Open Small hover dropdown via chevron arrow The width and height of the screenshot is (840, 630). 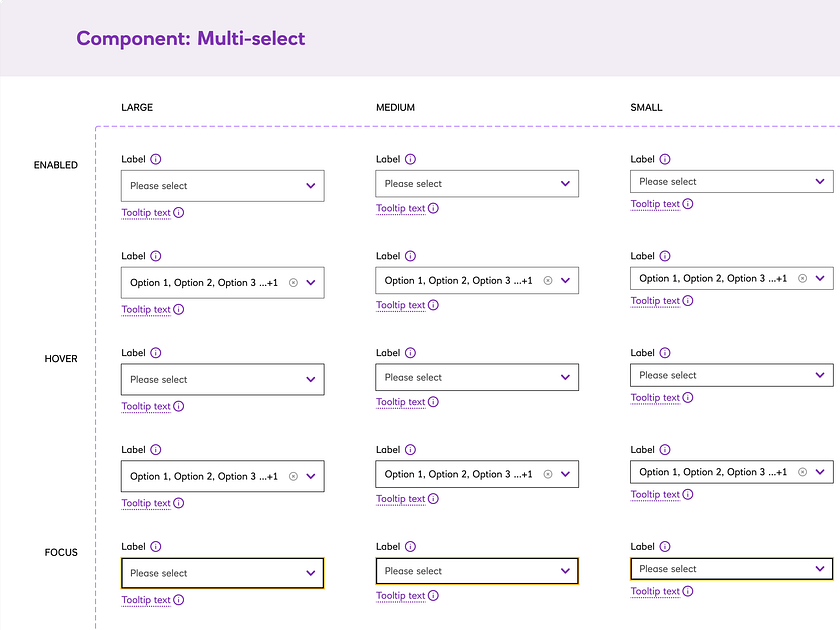click(x=820, y=374)
